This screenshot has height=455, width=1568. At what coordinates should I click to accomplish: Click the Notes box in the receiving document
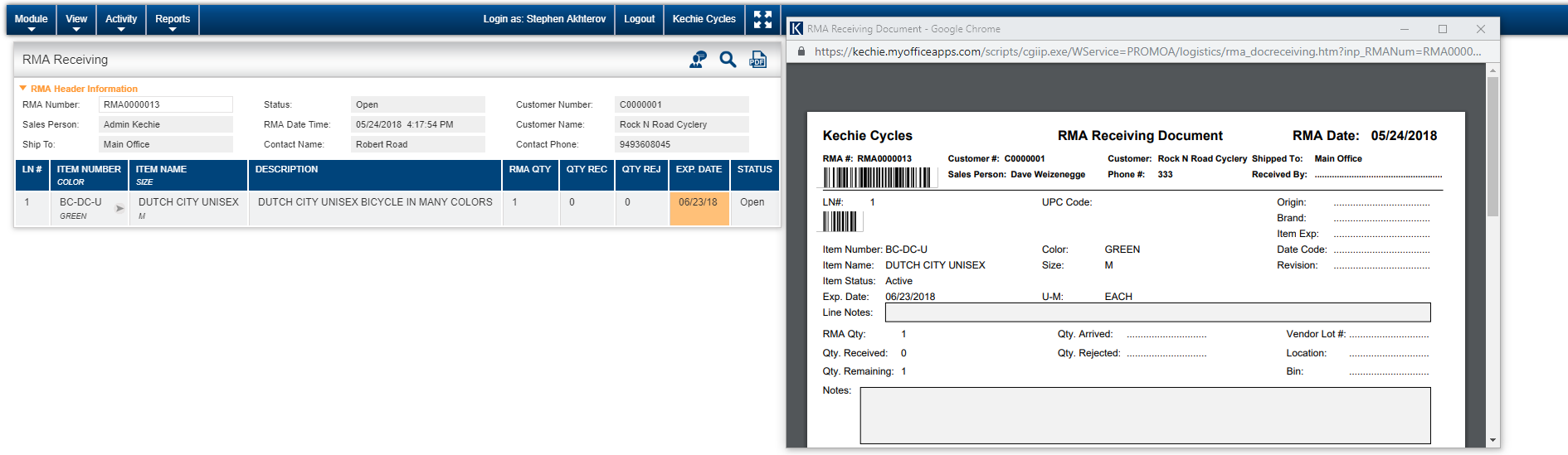pos(1145,415)
